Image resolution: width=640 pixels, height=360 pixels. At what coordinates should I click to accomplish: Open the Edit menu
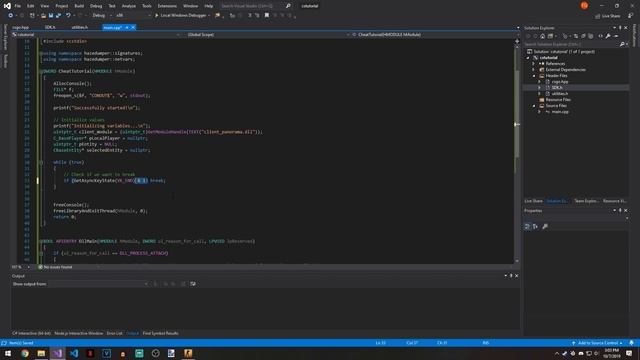tap(31, 6)
